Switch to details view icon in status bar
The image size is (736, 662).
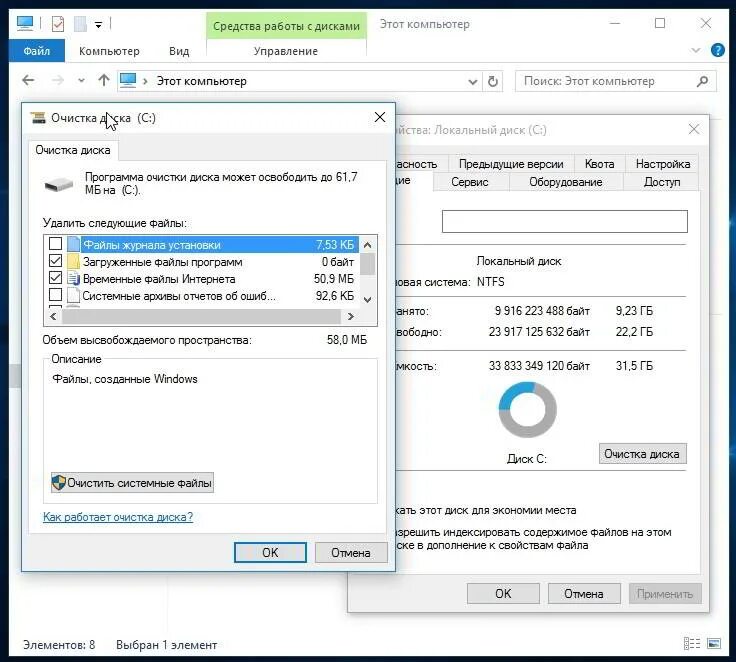(692, 643)
